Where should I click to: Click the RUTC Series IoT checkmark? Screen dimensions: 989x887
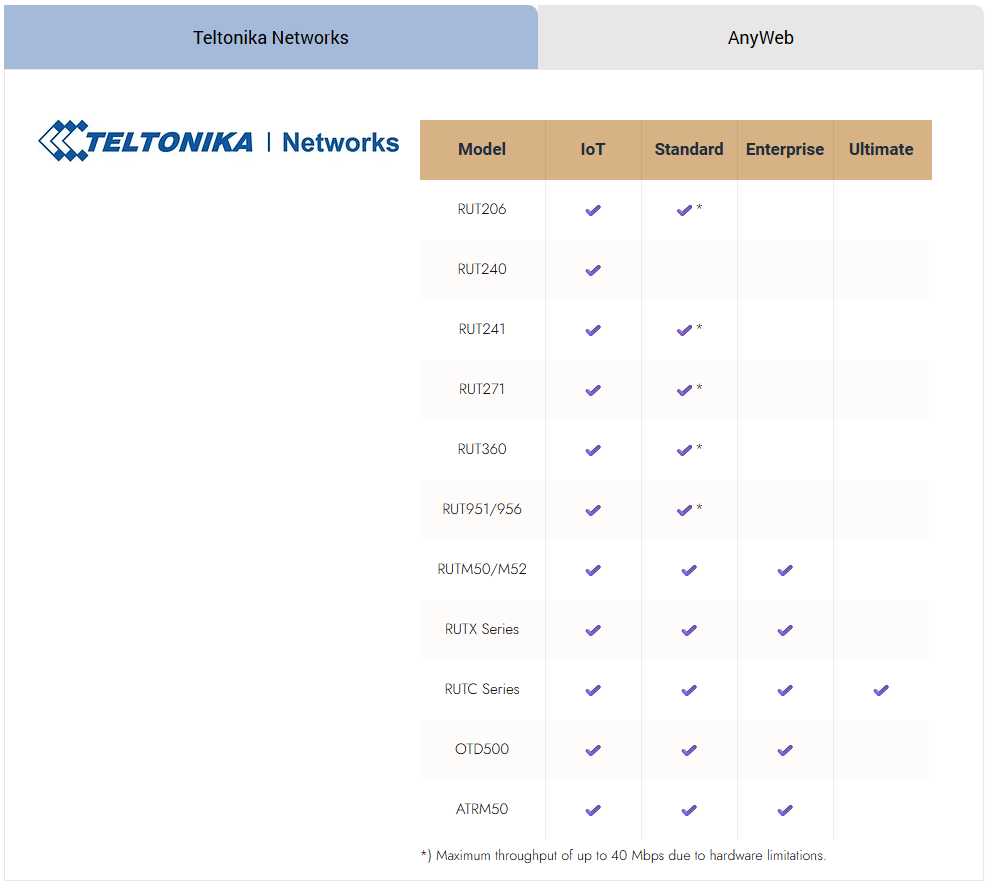pos(593,690)
